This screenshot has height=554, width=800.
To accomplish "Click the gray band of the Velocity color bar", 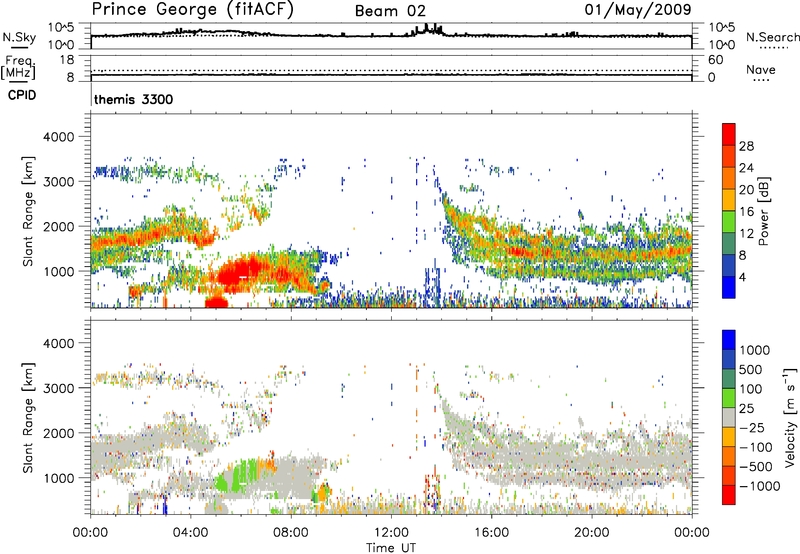I will 729,417.
